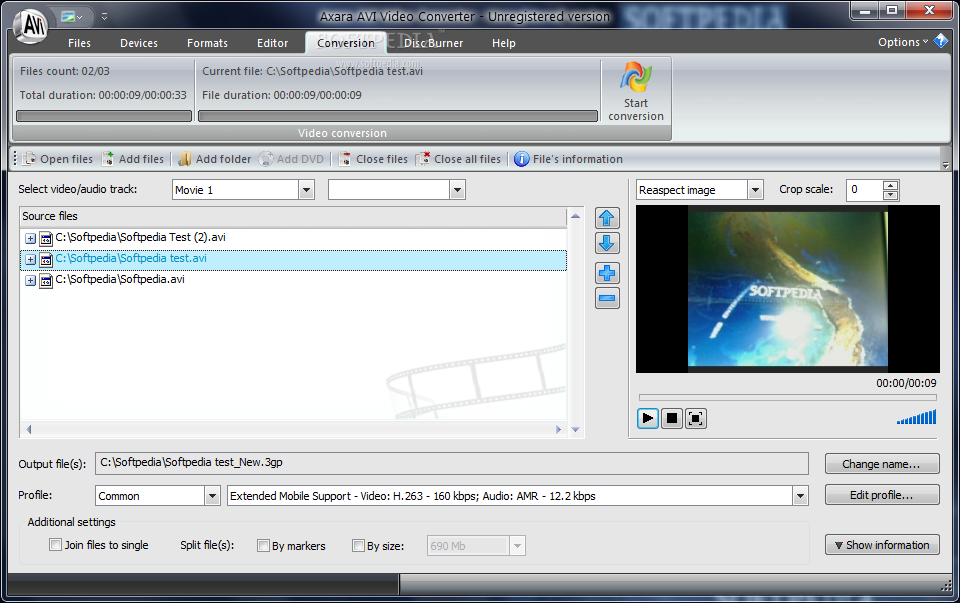Click file icon of Softpedia.avi
The image size is (960, 603).
pos(46,280)
